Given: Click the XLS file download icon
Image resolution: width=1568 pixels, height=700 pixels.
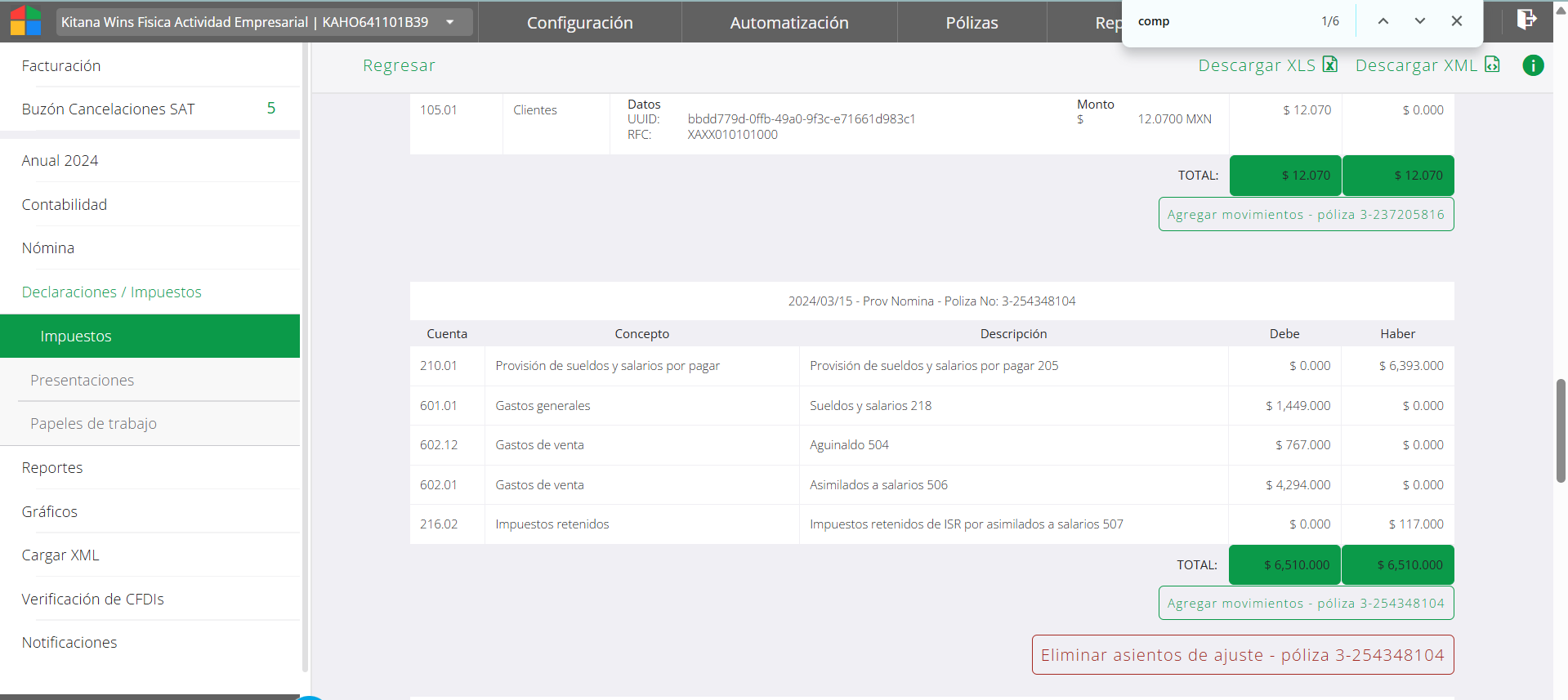Looking at the screenshot, I should click(1330, 65).
